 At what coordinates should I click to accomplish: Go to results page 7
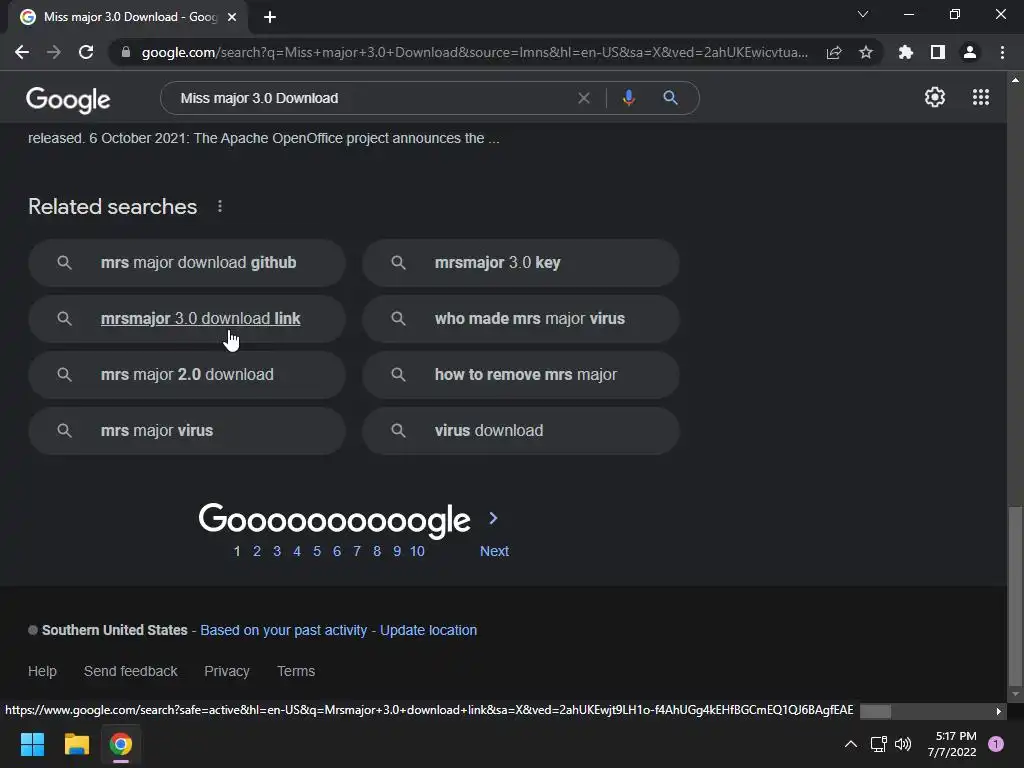[x=357, y=551]
